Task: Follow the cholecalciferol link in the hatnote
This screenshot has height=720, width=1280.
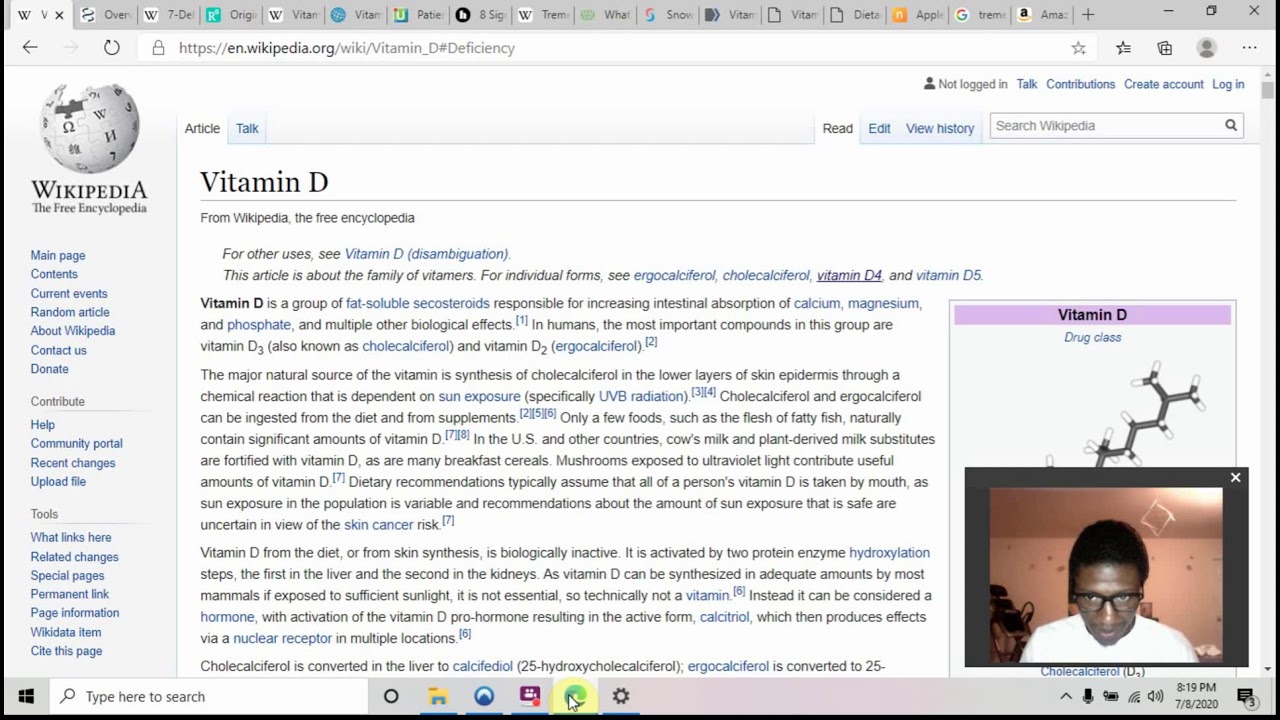Action: pos(766,275)
